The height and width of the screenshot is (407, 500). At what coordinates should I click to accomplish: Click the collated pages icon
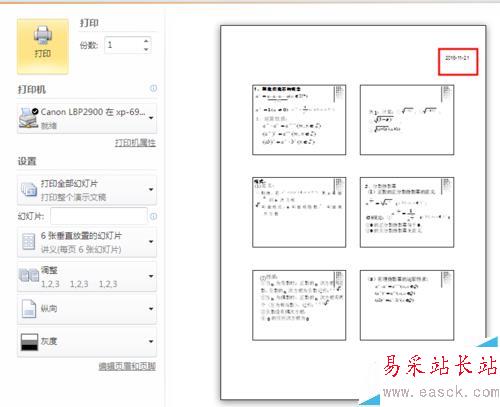[29, 275]
